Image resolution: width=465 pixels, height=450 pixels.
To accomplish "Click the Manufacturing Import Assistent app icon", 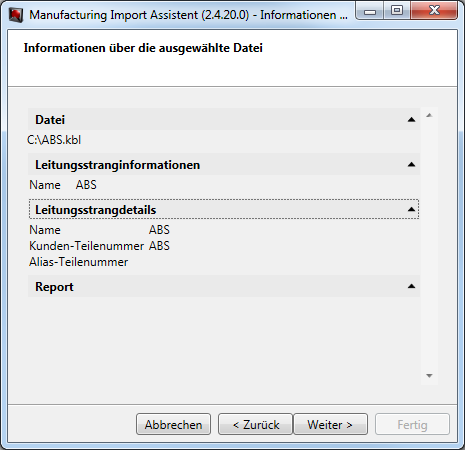I will [16, 15].
